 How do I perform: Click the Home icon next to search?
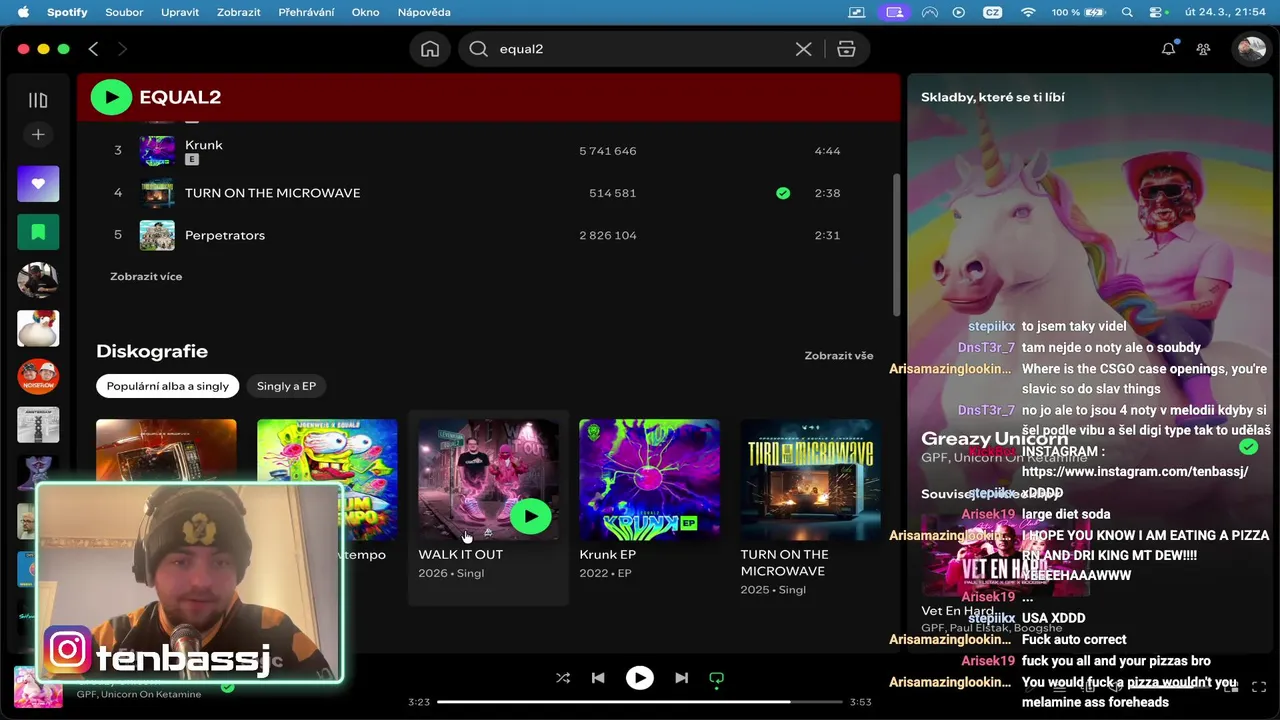[430, 49]
